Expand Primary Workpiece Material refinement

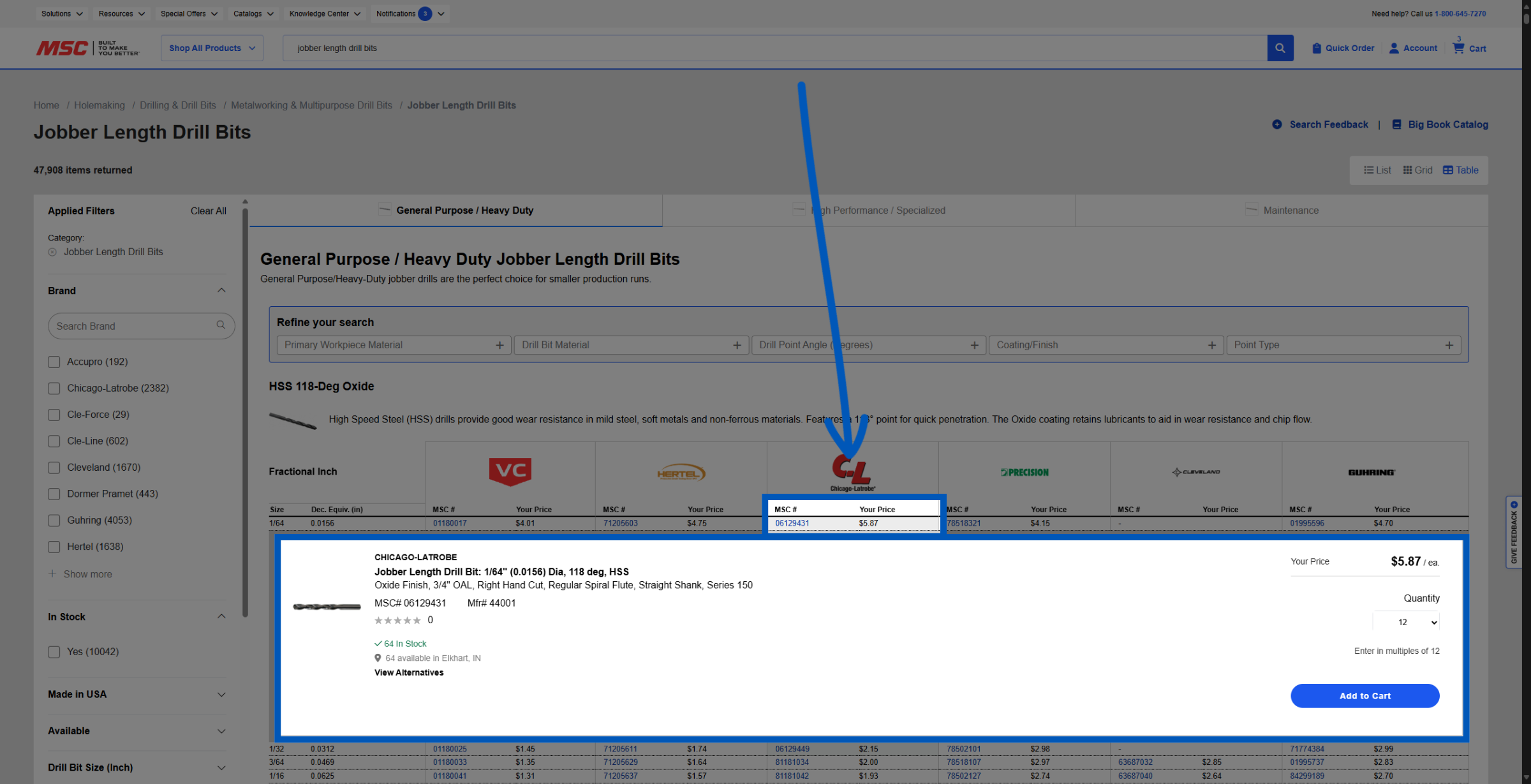pos(394,345)
